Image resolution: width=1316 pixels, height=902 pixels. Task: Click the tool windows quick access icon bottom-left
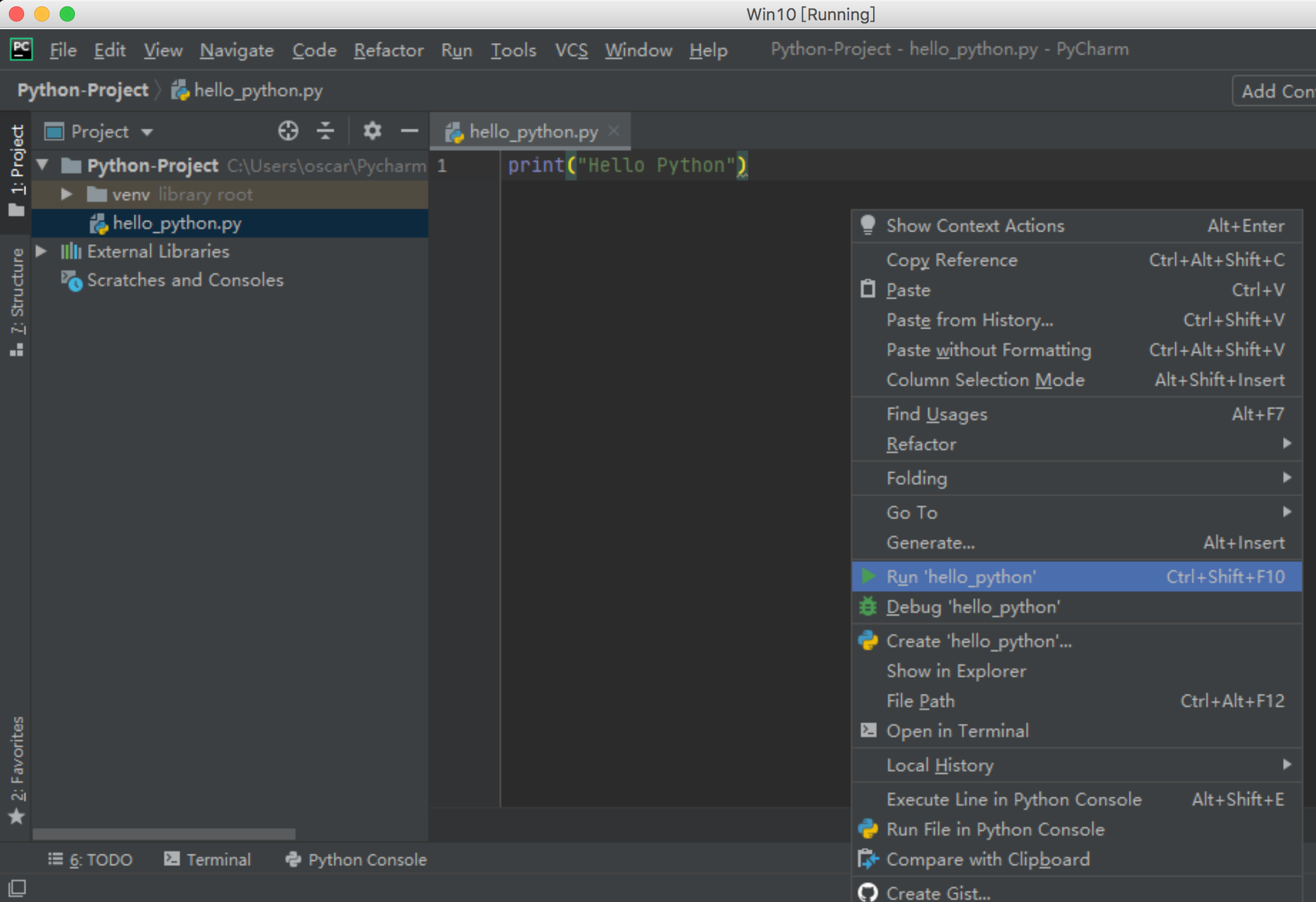[x=17, y=888]
